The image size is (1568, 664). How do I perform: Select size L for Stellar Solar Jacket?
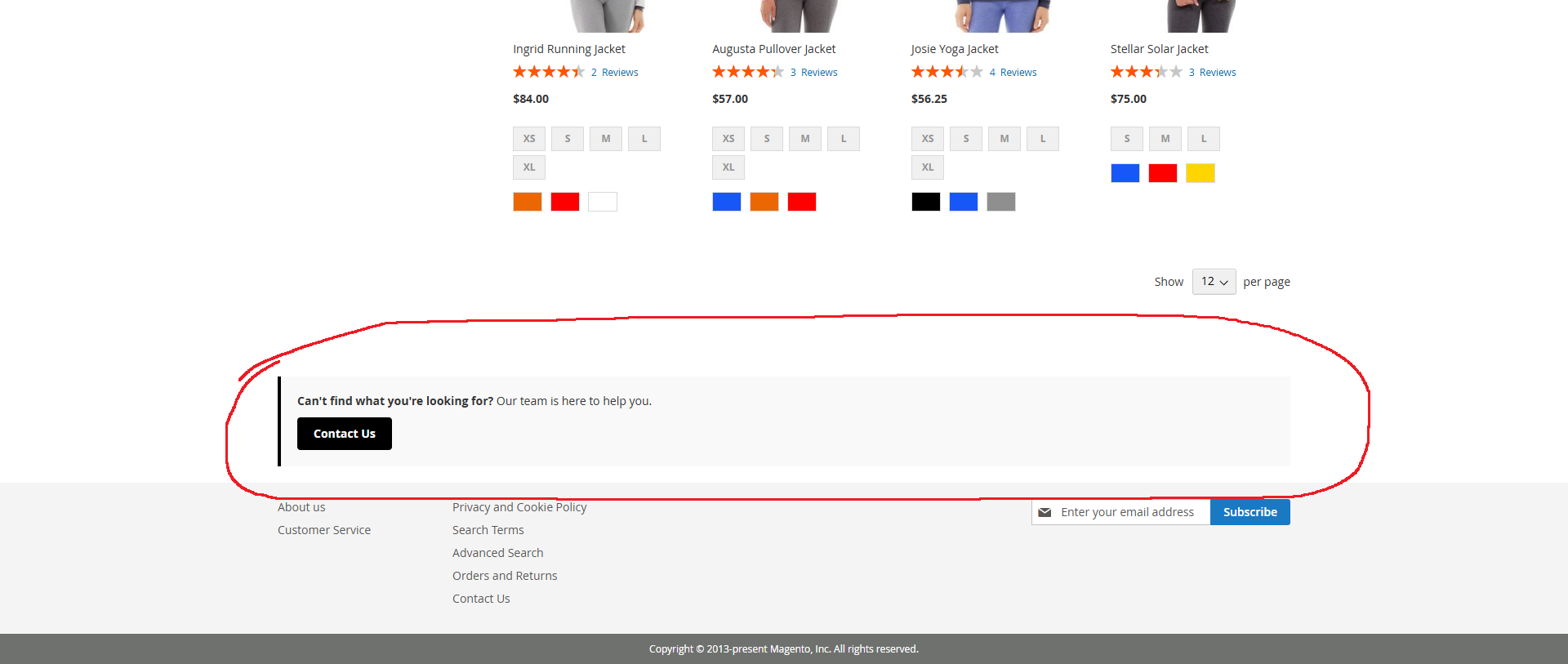pyautogui.click(x=1203, y=139)
